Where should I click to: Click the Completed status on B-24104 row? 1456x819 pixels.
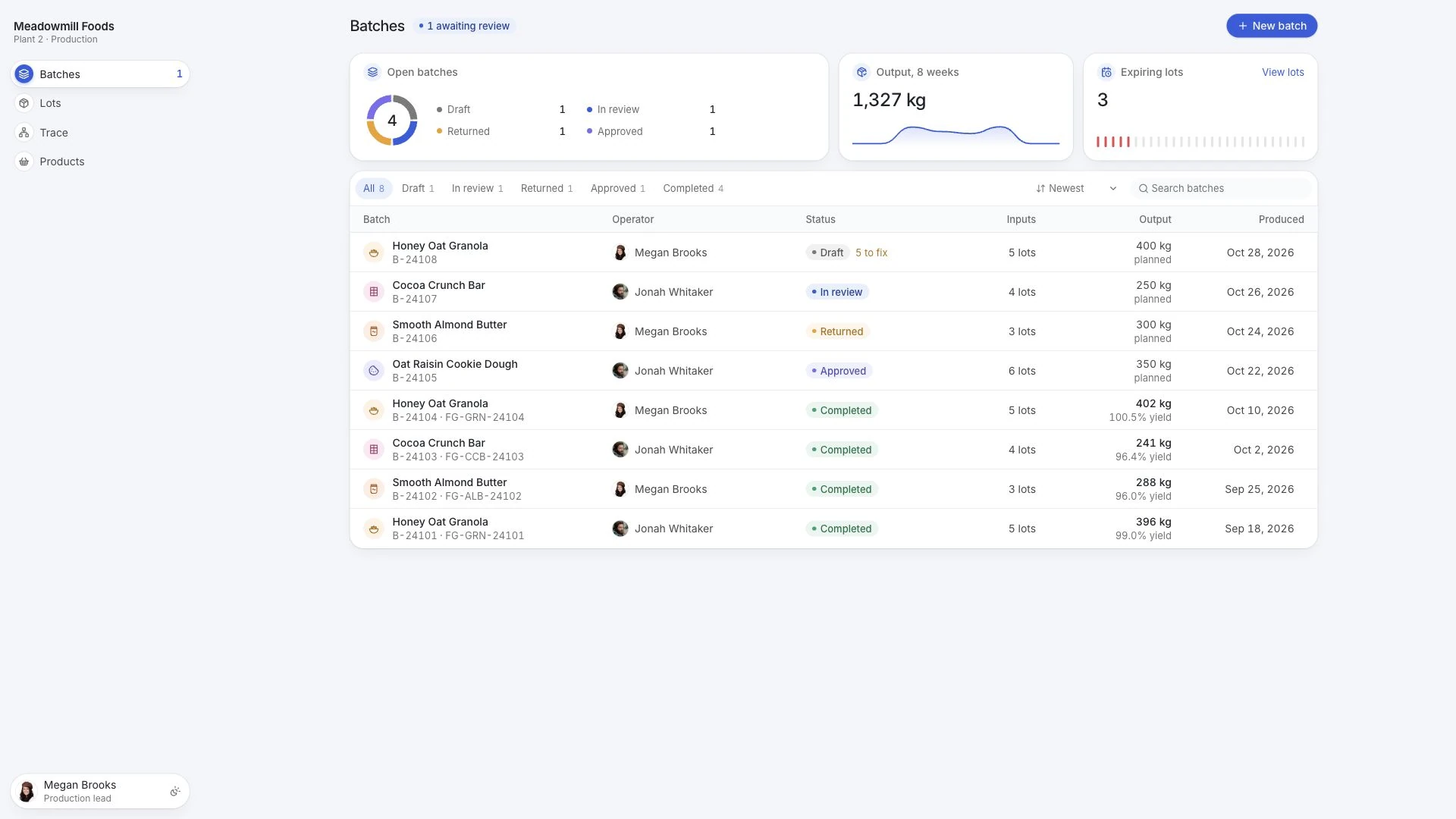[x=842, y=410]
